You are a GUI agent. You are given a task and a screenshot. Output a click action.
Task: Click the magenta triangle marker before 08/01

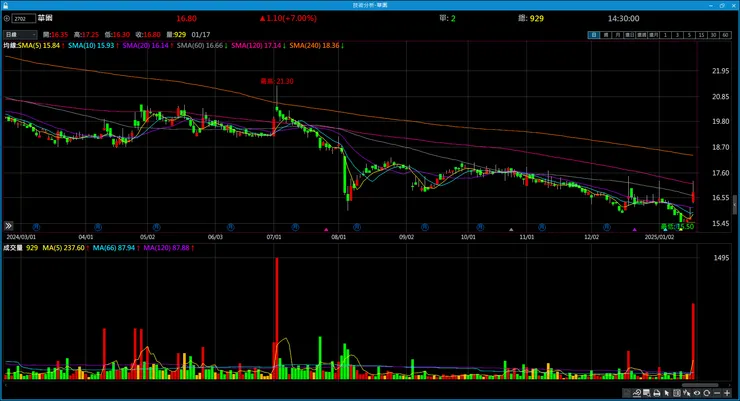(x=326, y=230)
